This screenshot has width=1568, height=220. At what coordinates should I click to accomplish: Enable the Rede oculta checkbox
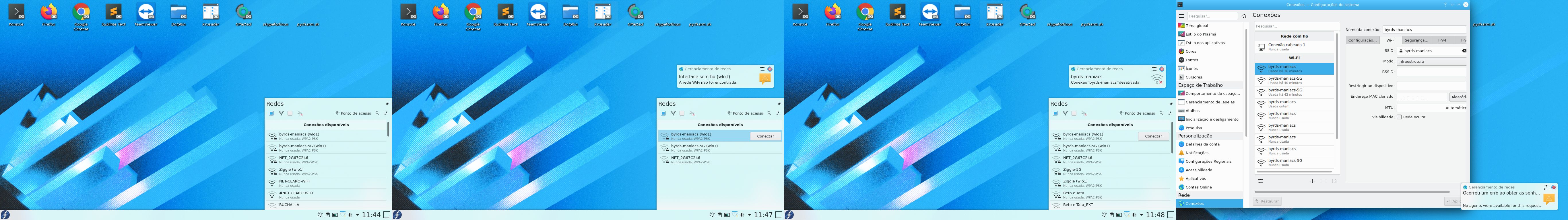pyautogui.click(x=1399, y=117)
